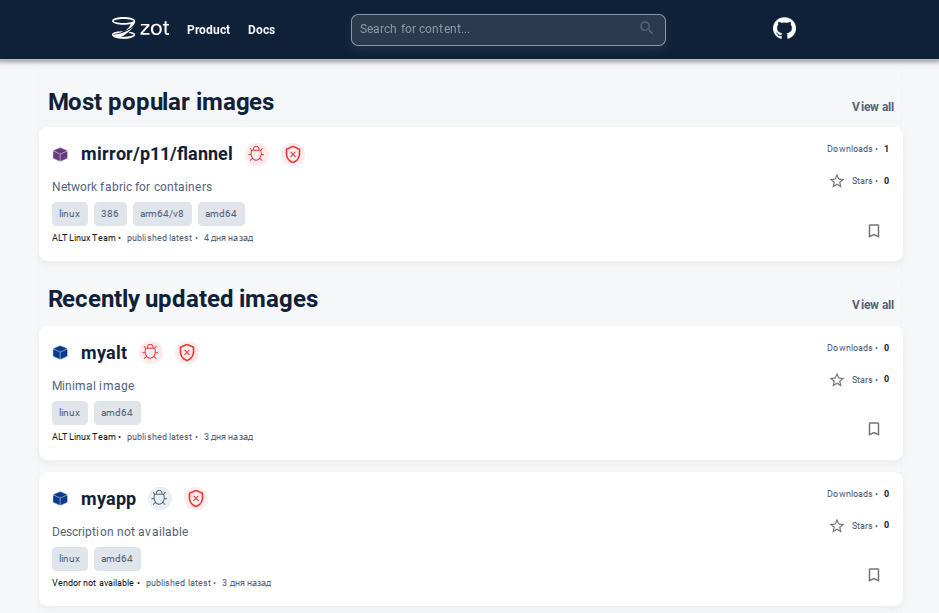Image resolution: width=939 pixels, height=613 pixels.
Task: Open the myalt repository title
Action: click(104, 353)
